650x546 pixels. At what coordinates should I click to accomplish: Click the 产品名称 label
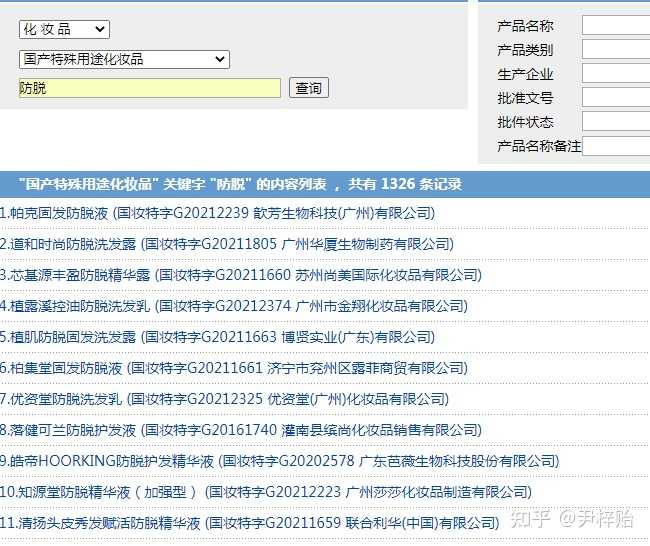point(525,26)
